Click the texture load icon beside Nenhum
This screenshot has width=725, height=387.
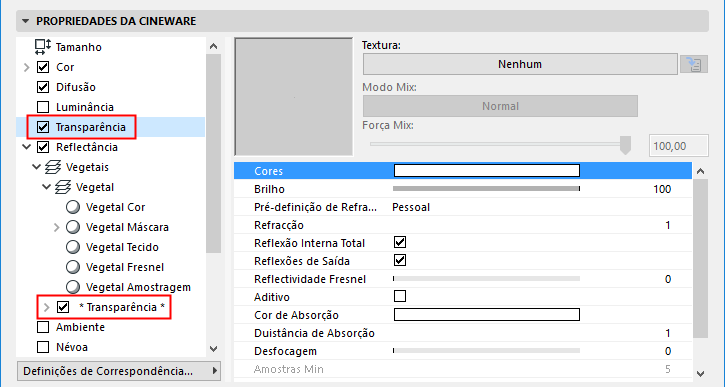coord(694,64)
